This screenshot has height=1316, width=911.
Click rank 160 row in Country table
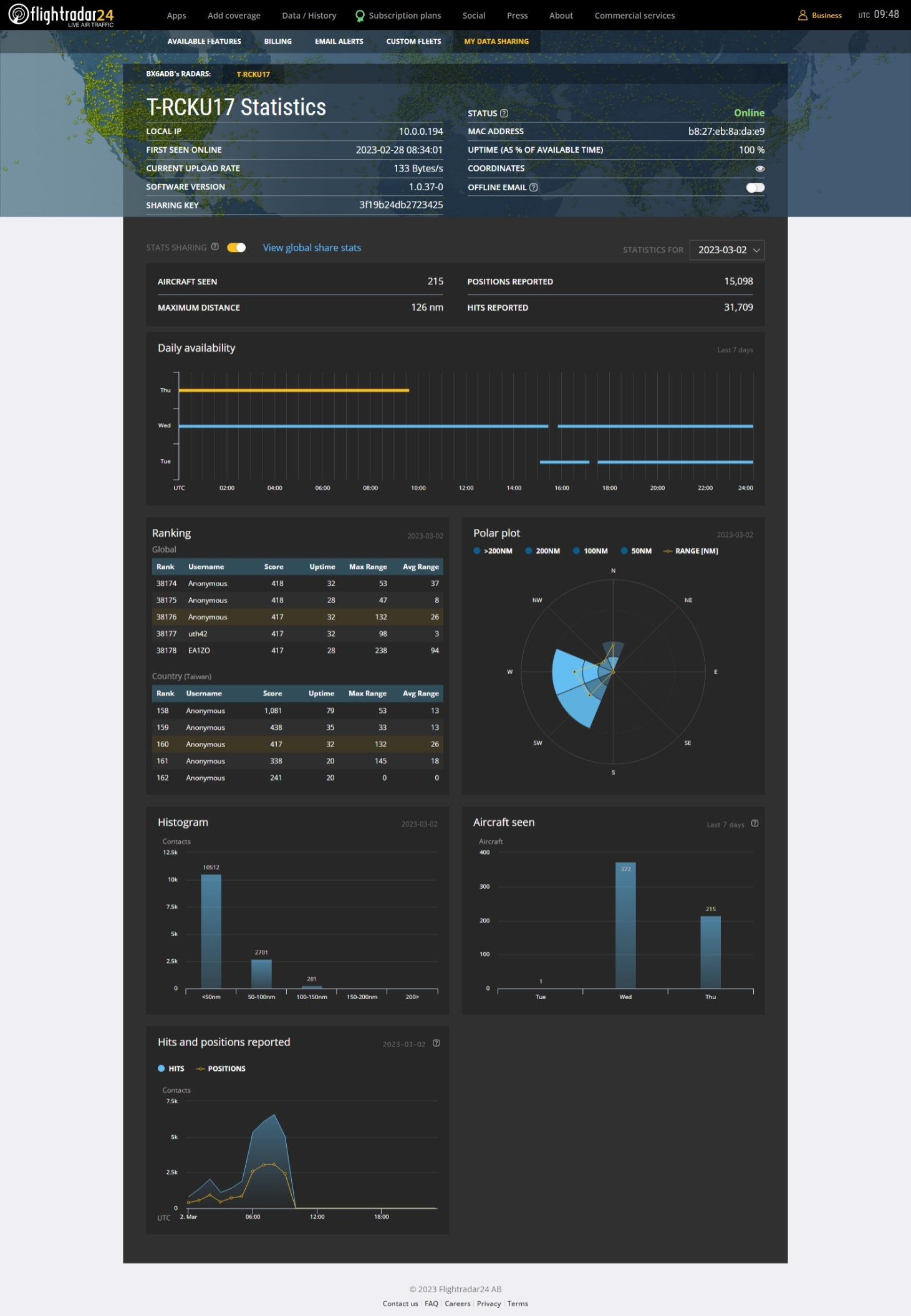pos(297,744)
